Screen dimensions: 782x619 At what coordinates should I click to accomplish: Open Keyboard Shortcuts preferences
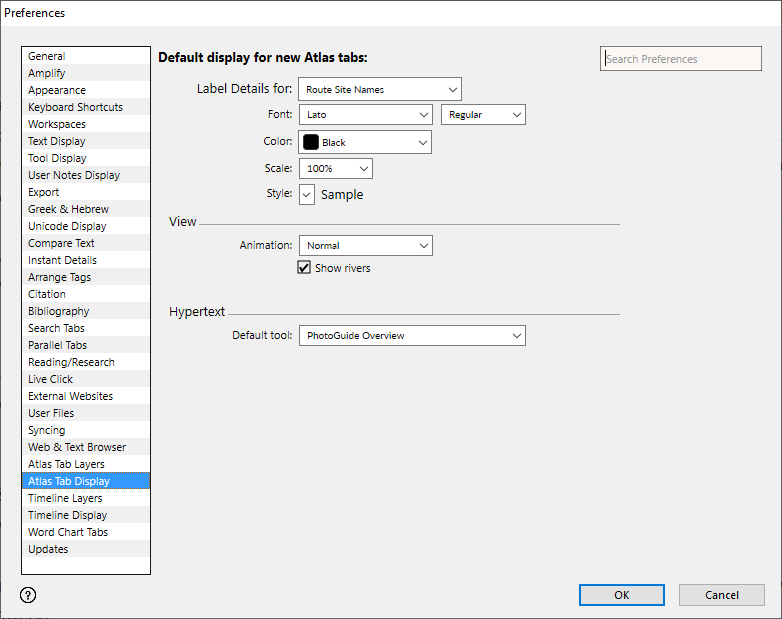coord(75,107)
